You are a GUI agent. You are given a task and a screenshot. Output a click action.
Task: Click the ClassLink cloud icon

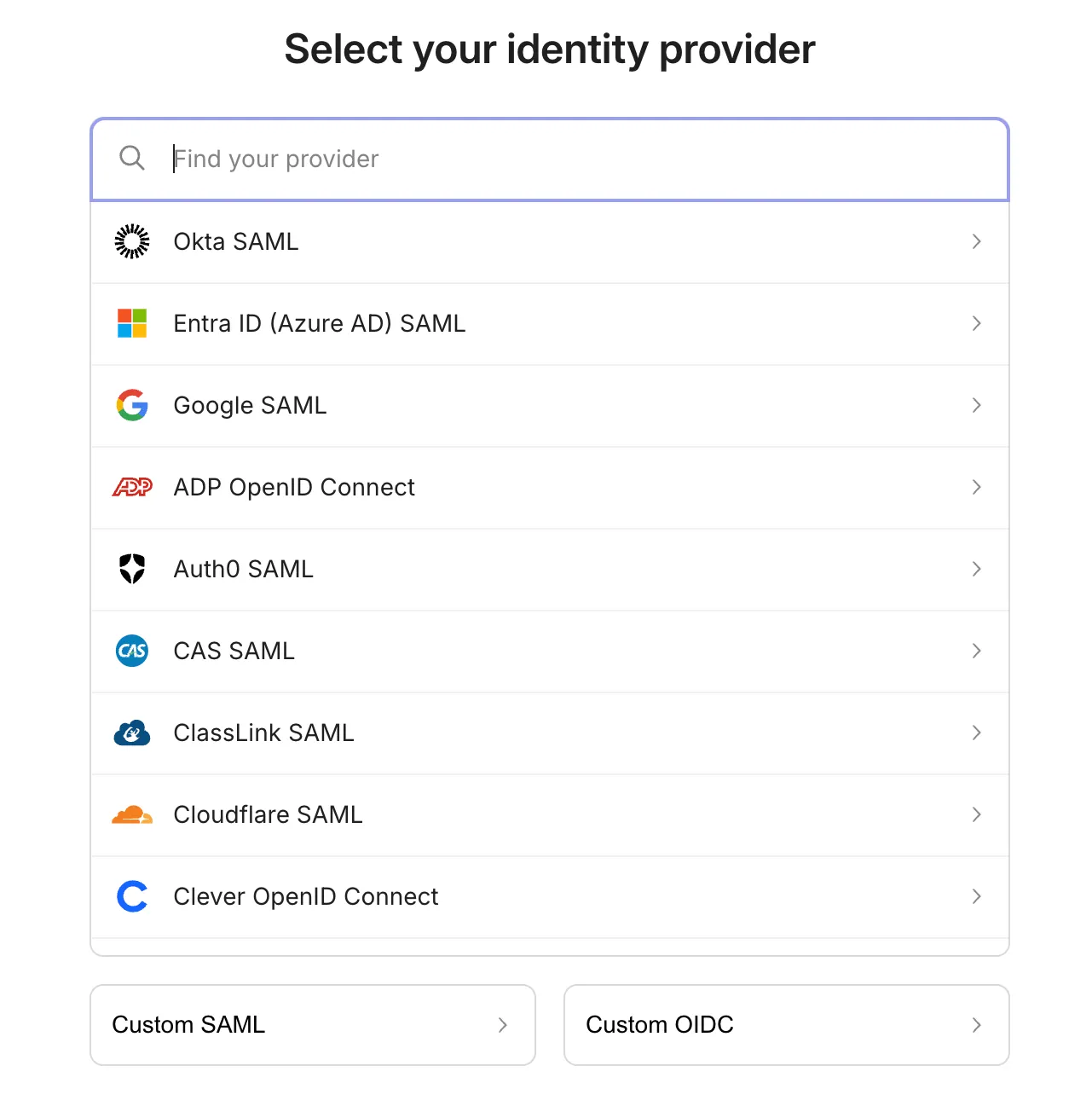click(x=132, y=733)
